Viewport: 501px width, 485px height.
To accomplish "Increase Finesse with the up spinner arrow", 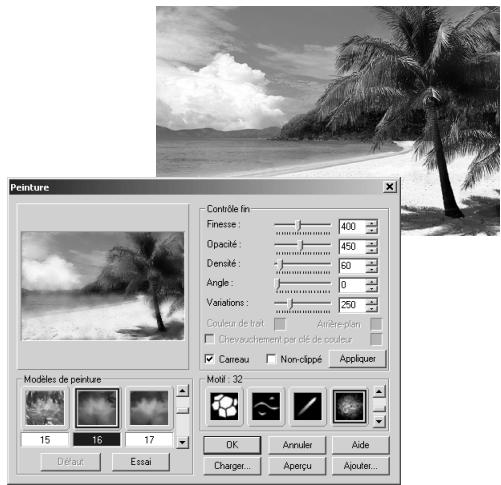I will coord(372,223).
